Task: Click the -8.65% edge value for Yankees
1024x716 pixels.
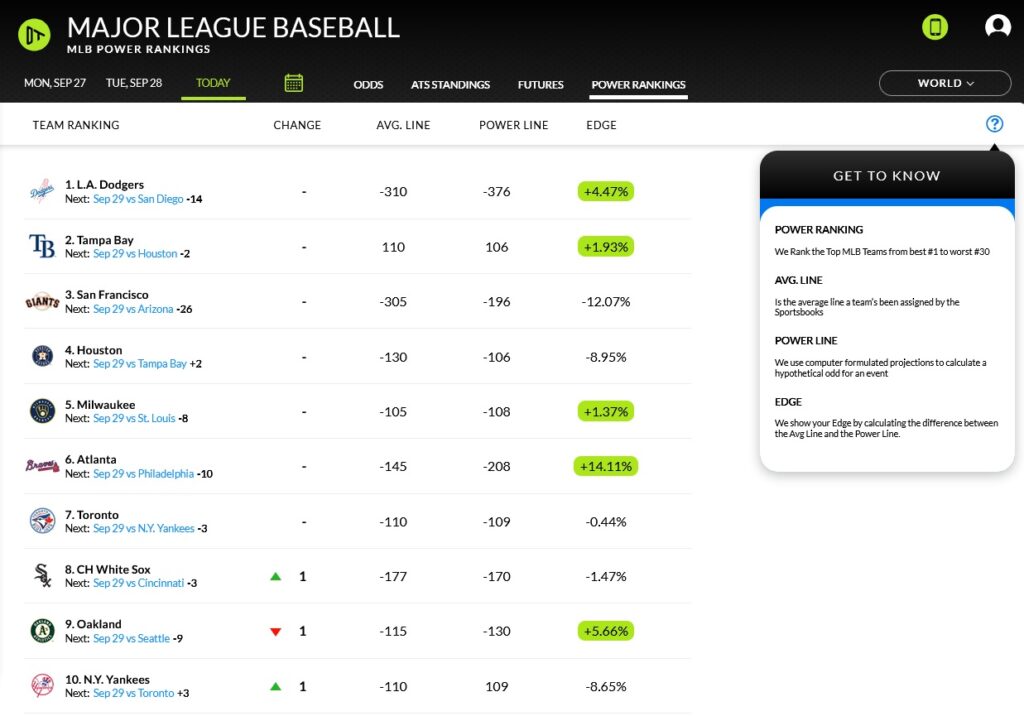Action: tap(605, 687)
